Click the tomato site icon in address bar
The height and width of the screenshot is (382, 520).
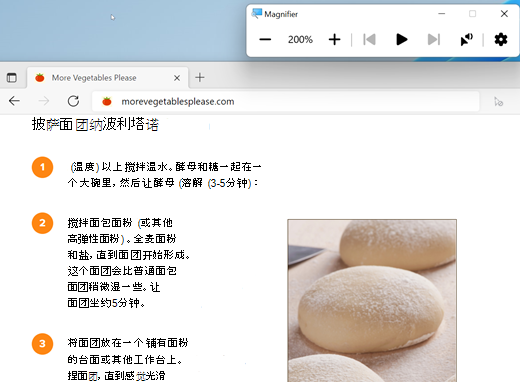(107, 101)
